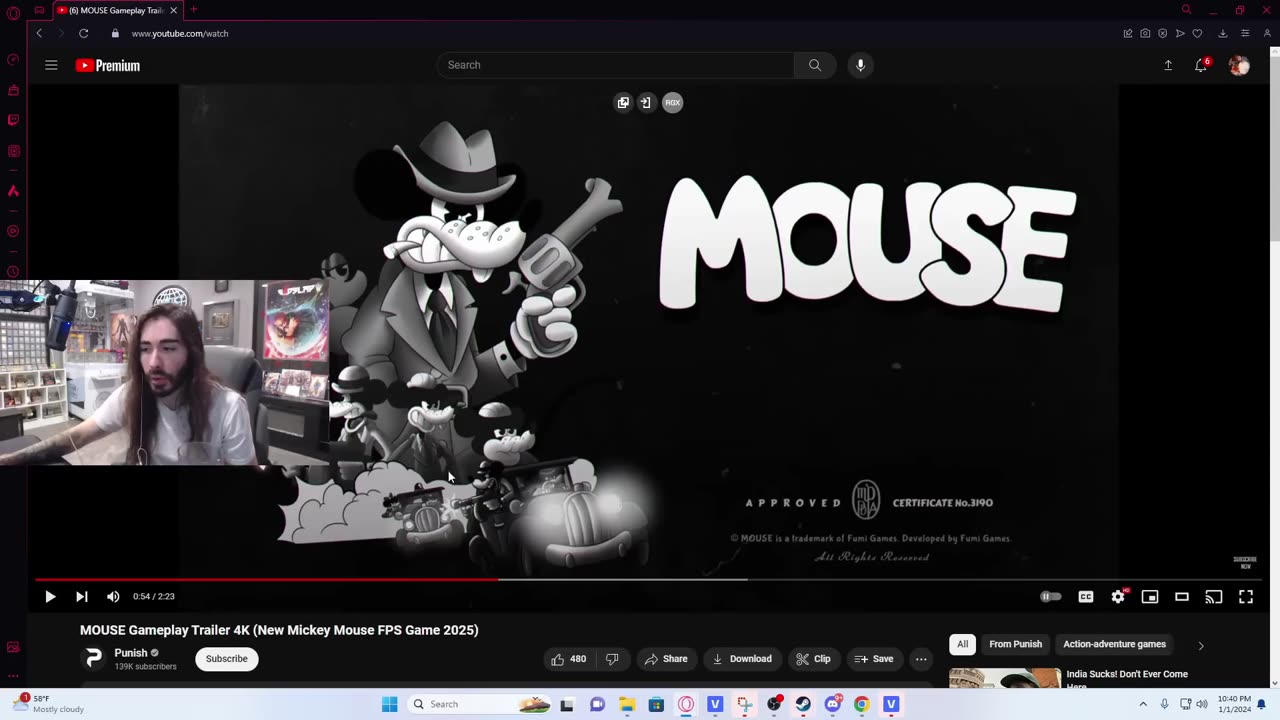
Task: Open the Punish channel name link
Action: click(131, 653)
